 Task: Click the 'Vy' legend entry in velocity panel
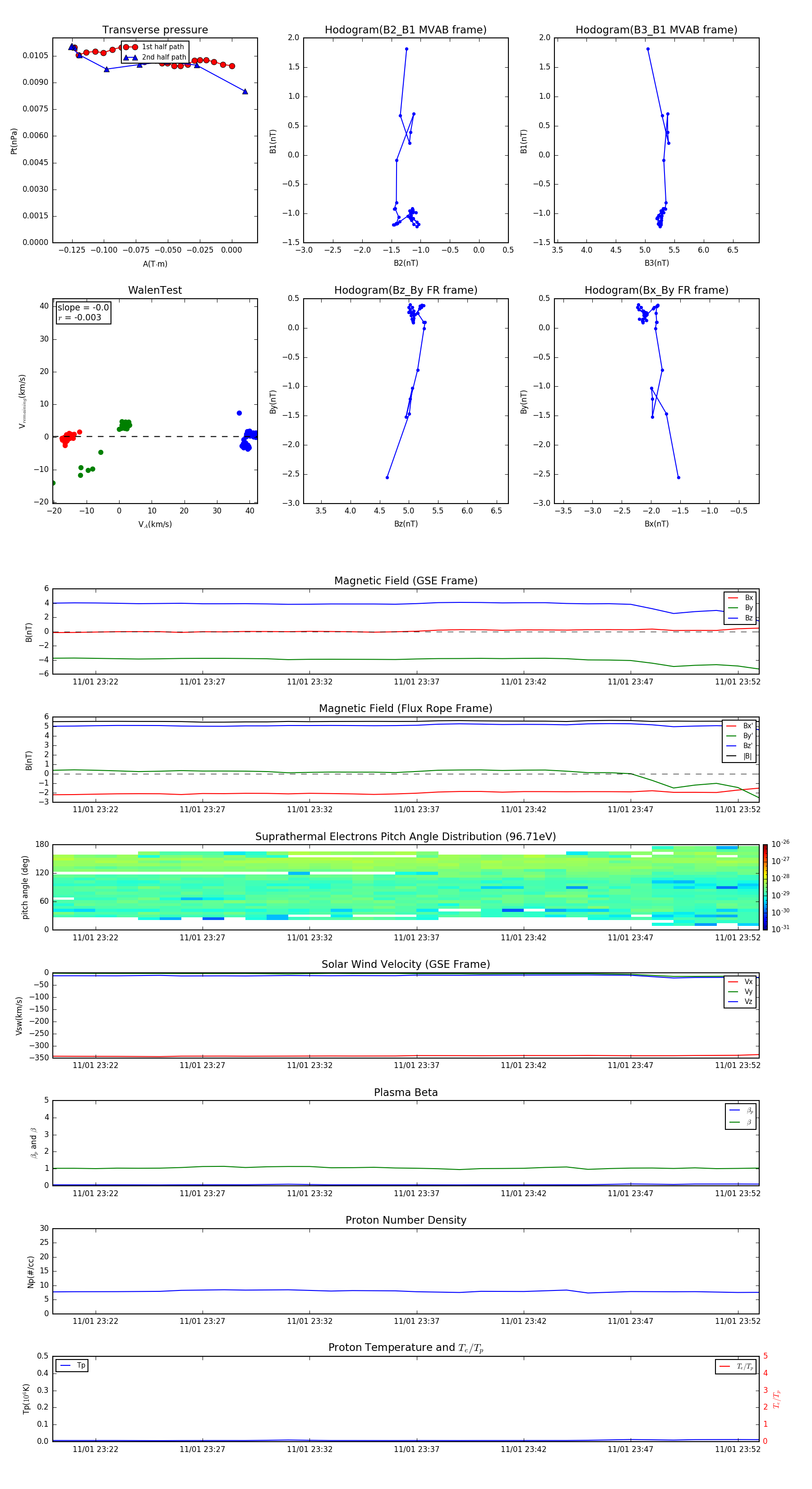[740, 991]
